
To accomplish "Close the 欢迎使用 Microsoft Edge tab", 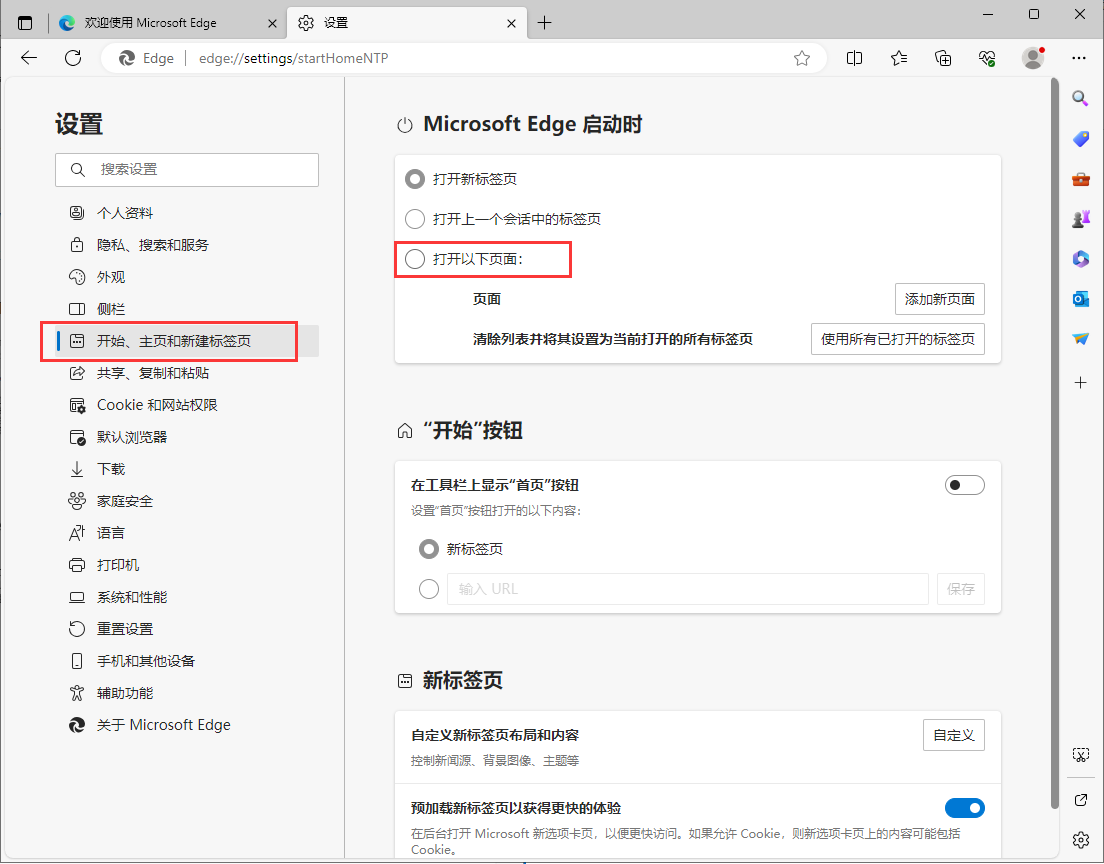I will pos(272,23).
